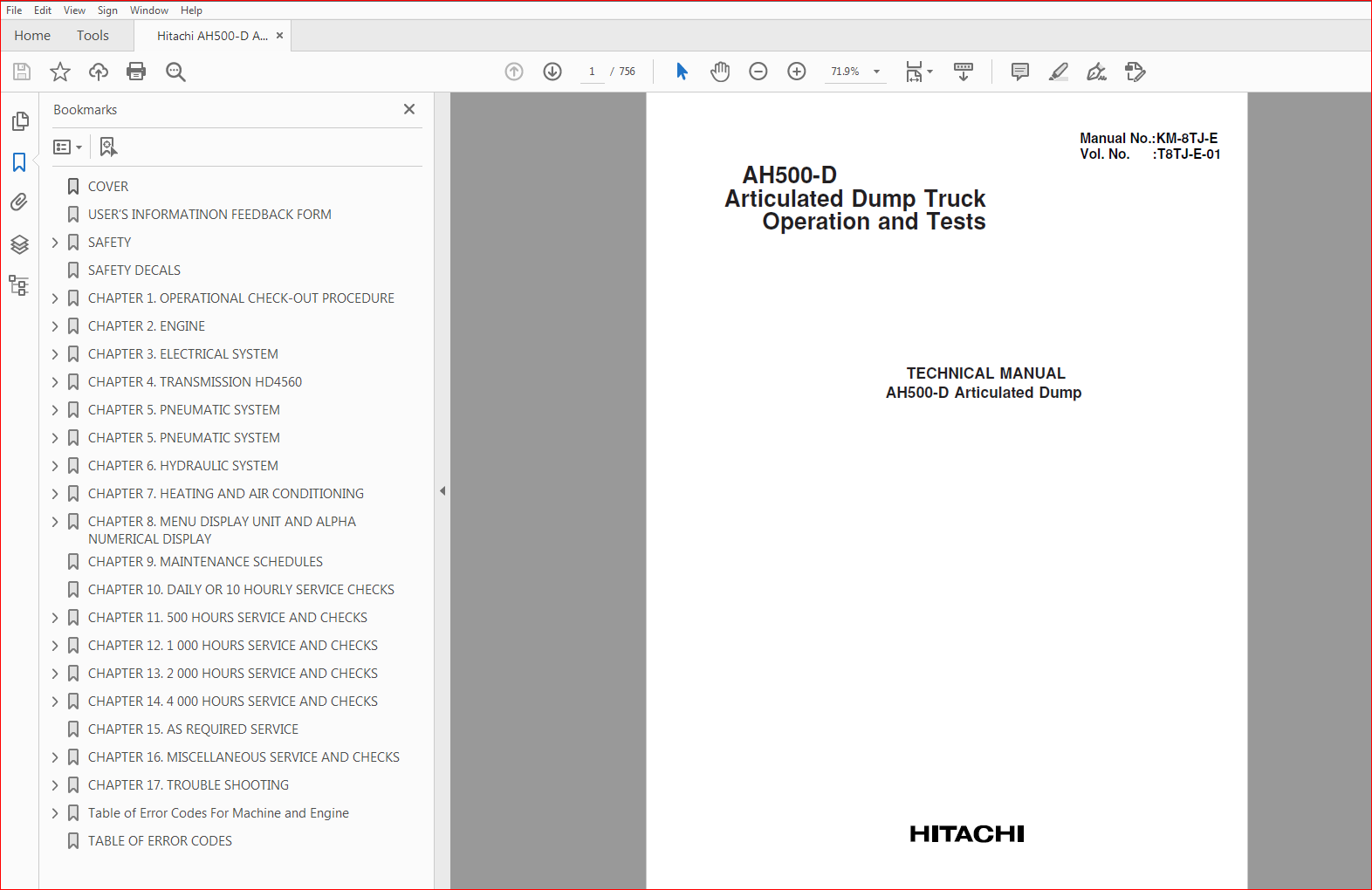Open Chapter 9 Maintenance Schedules
1372x890 pixels.
(205, 562)
